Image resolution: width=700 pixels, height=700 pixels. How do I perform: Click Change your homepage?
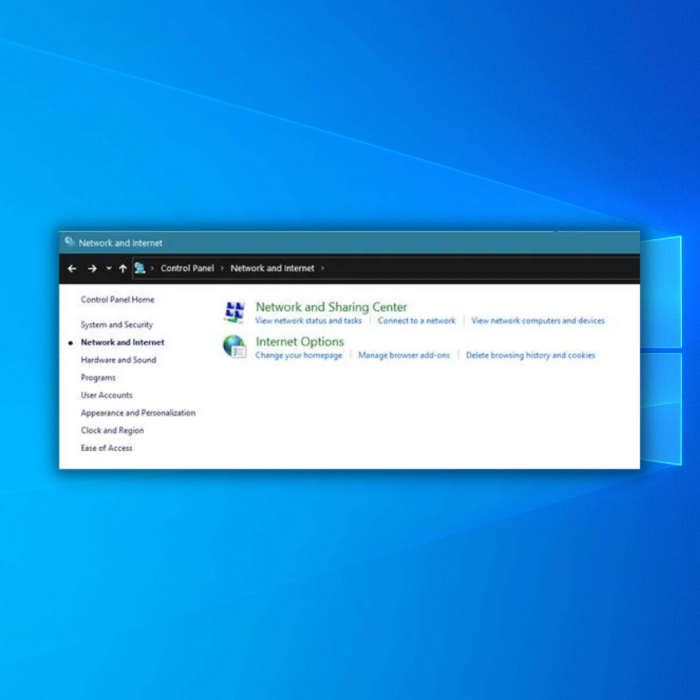click(298, 355)
